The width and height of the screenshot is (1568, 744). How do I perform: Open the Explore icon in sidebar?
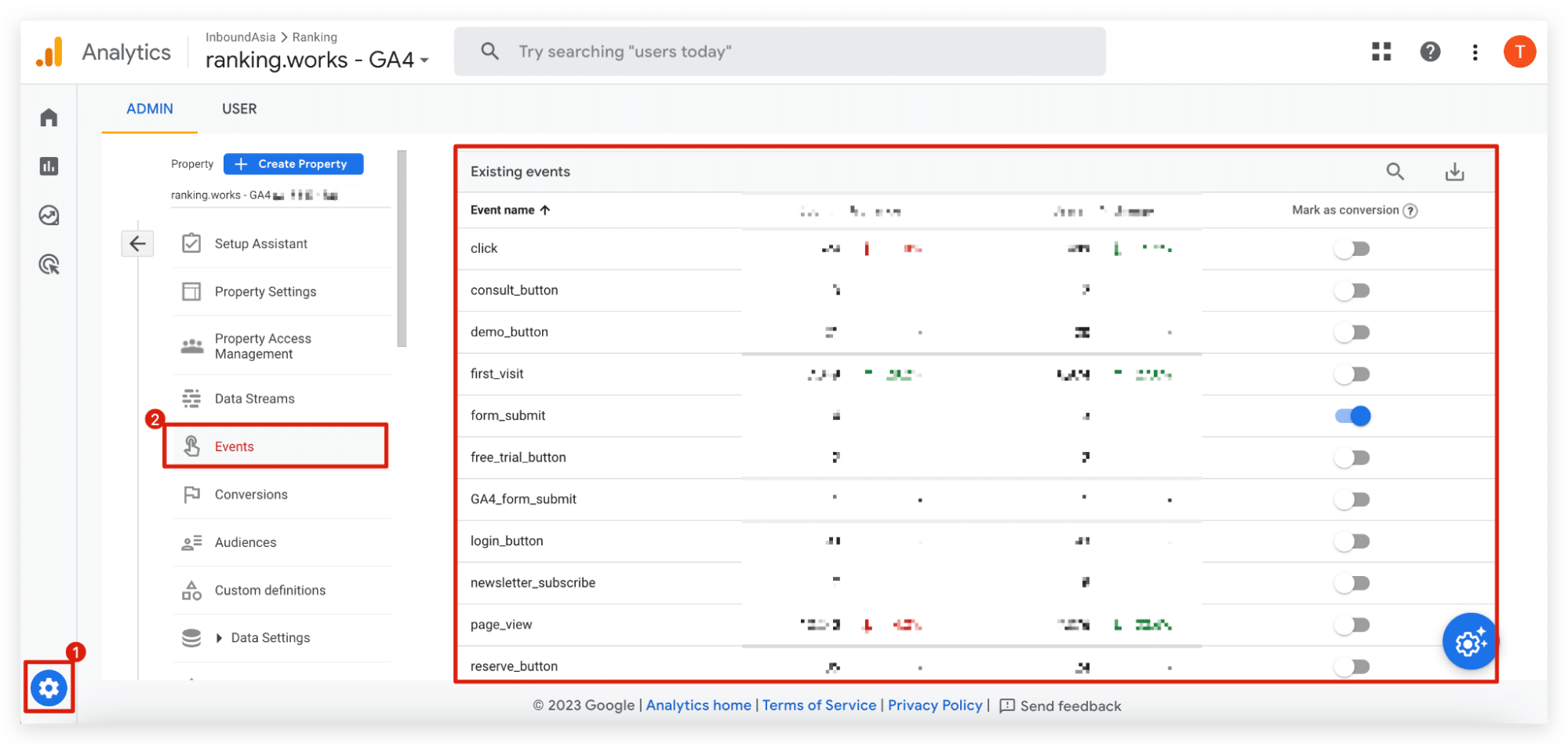point(49,216)
